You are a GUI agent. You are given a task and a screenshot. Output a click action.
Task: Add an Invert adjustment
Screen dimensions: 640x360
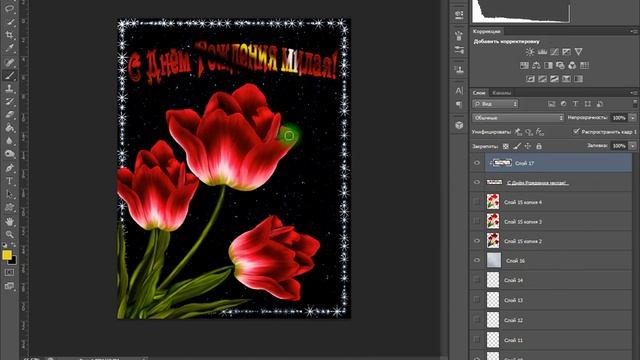[x=530, y=79]
